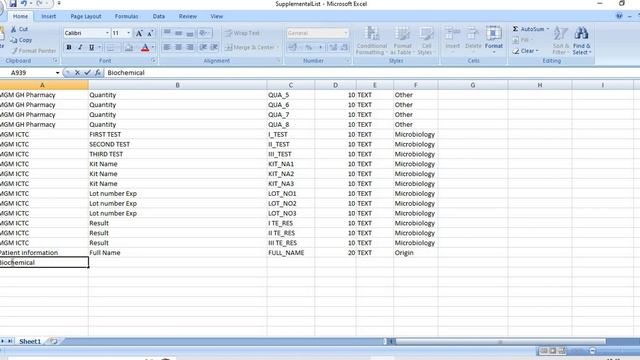Viewport: 640px width, 360px height.
Task: Confirm the formula bar entry
Action: tap(87, 73)
